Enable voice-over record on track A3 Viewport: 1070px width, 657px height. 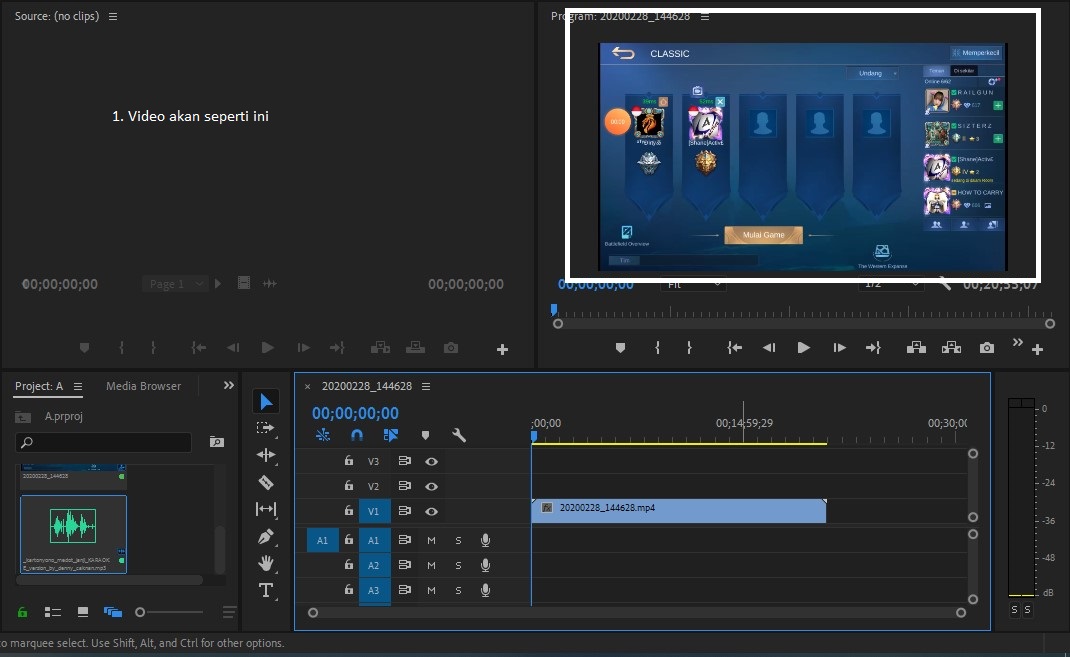point(485,590)
